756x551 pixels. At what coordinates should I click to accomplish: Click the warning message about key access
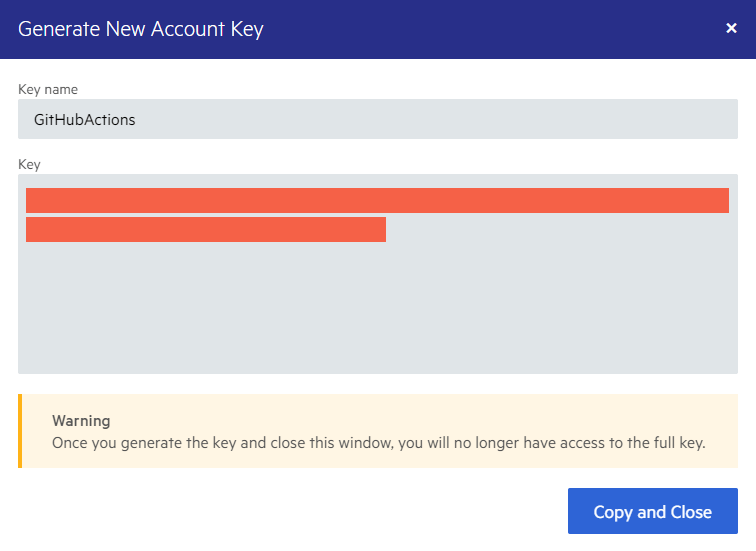click(x=378, y=443)
